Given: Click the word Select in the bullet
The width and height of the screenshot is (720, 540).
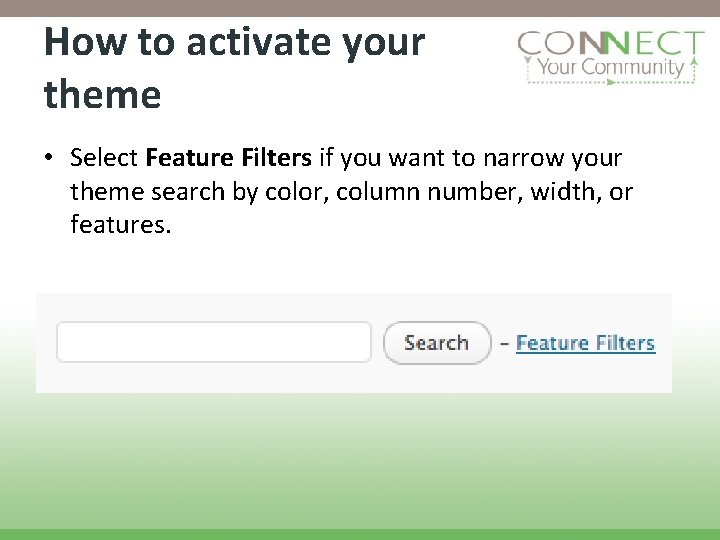Looking at the screenshot, I should [x=104, y=158].
